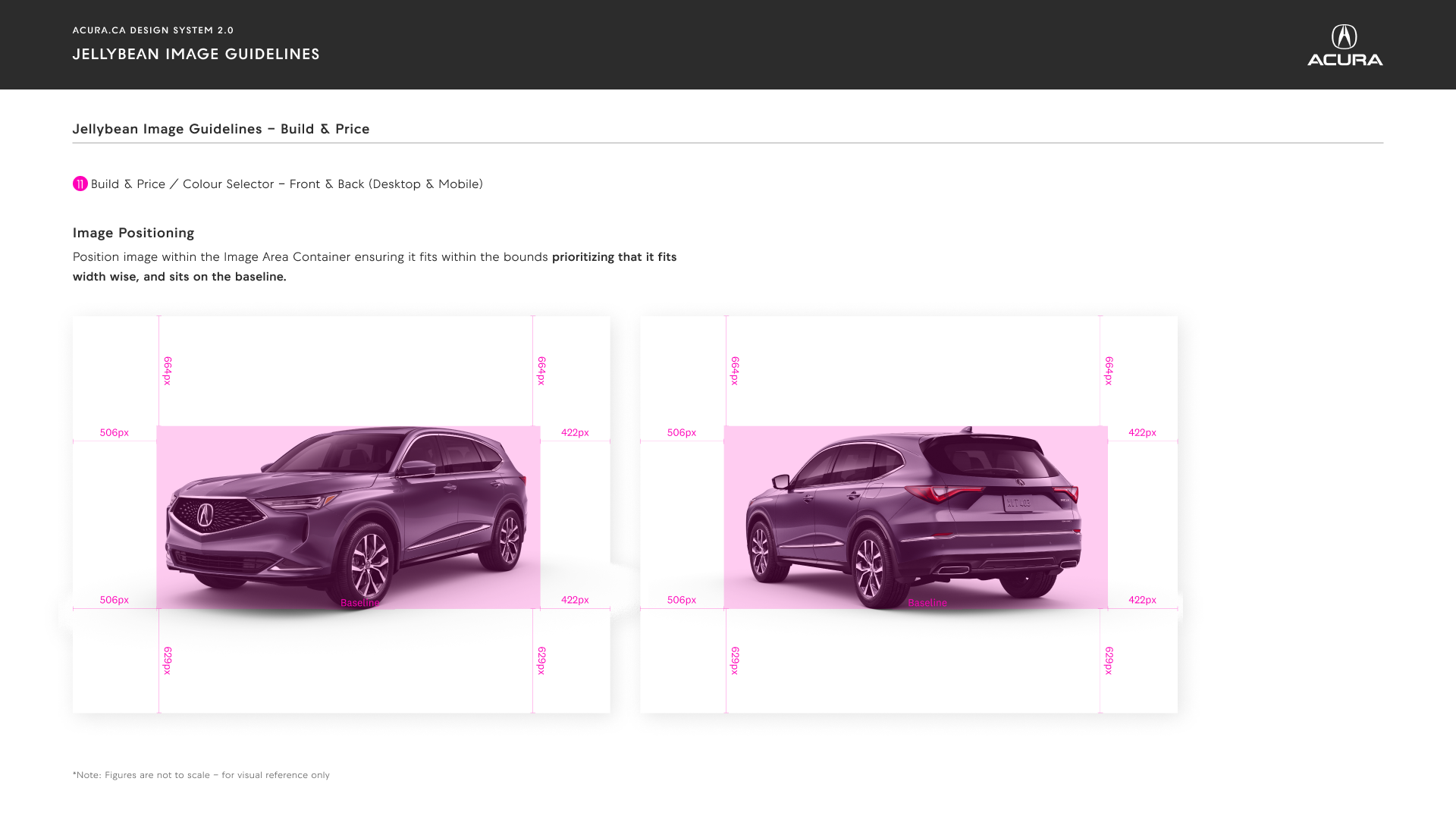This screenshot has width=1456, height=819.
Task: Click the 'Baseline' label under the rear-view car
Action: point(927,603)
